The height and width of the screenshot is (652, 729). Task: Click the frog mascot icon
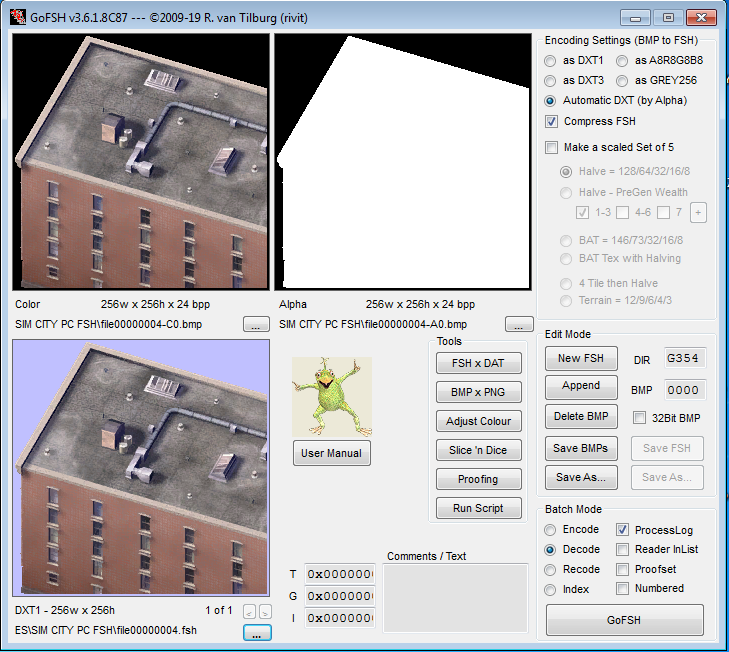331,396
